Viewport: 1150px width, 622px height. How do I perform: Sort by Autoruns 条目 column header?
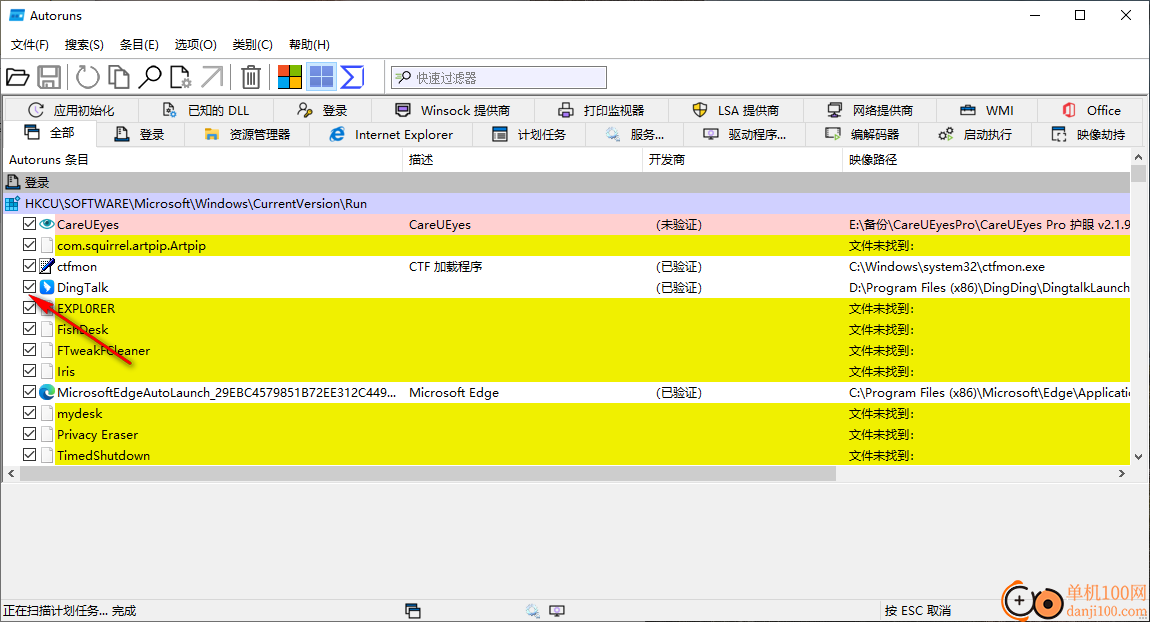tap(202, 160)
